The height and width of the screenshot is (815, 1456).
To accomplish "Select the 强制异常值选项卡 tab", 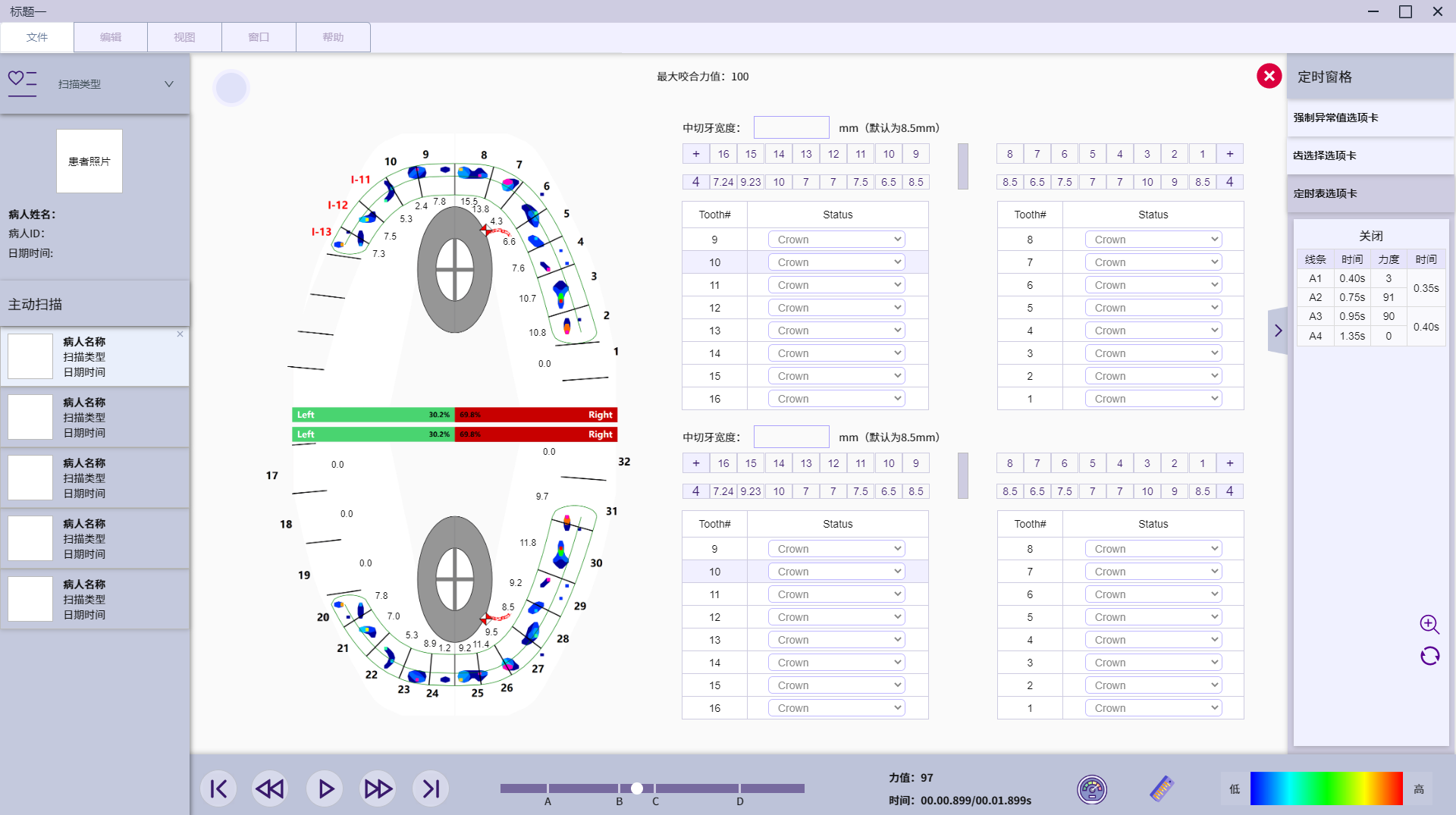I will [1370, 118].
